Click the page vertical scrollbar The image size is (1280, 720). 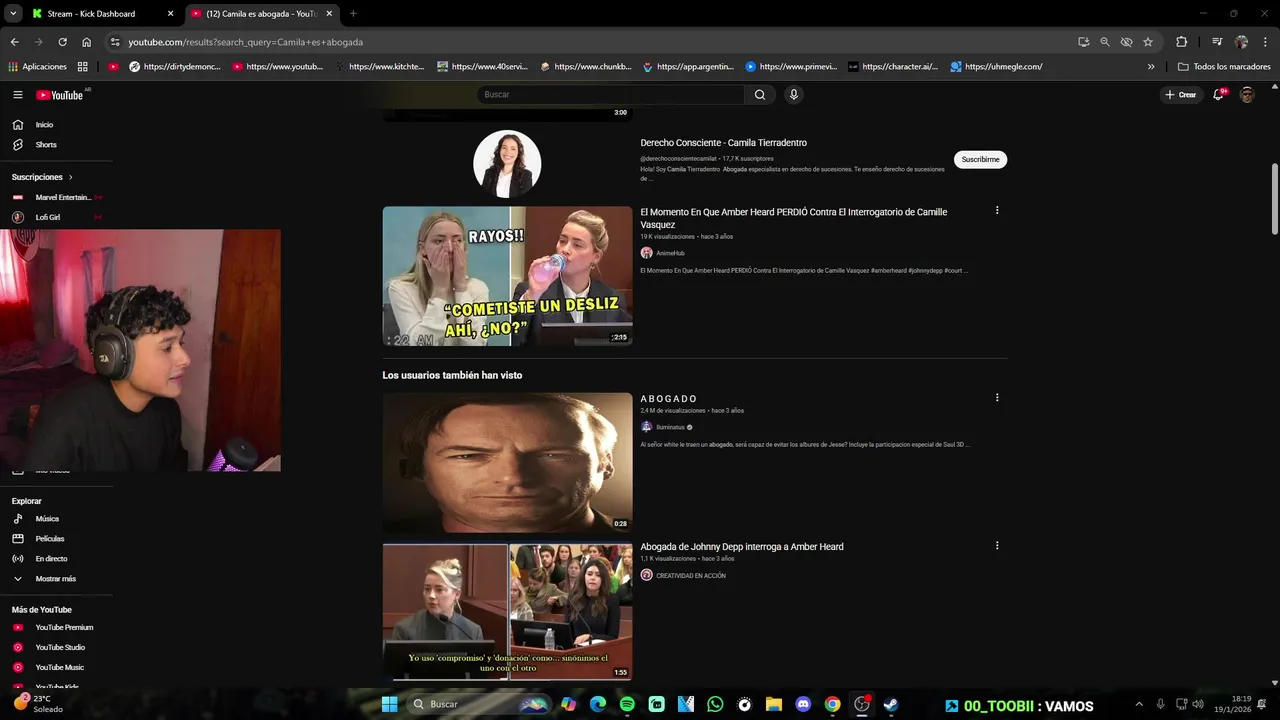click(1274, 200)
